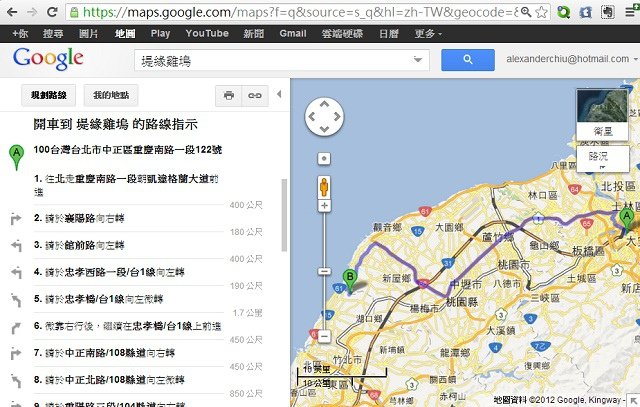Screen dimensions: 640x407
Task: Click the browser address bar URL
Action: click(300, 12)
